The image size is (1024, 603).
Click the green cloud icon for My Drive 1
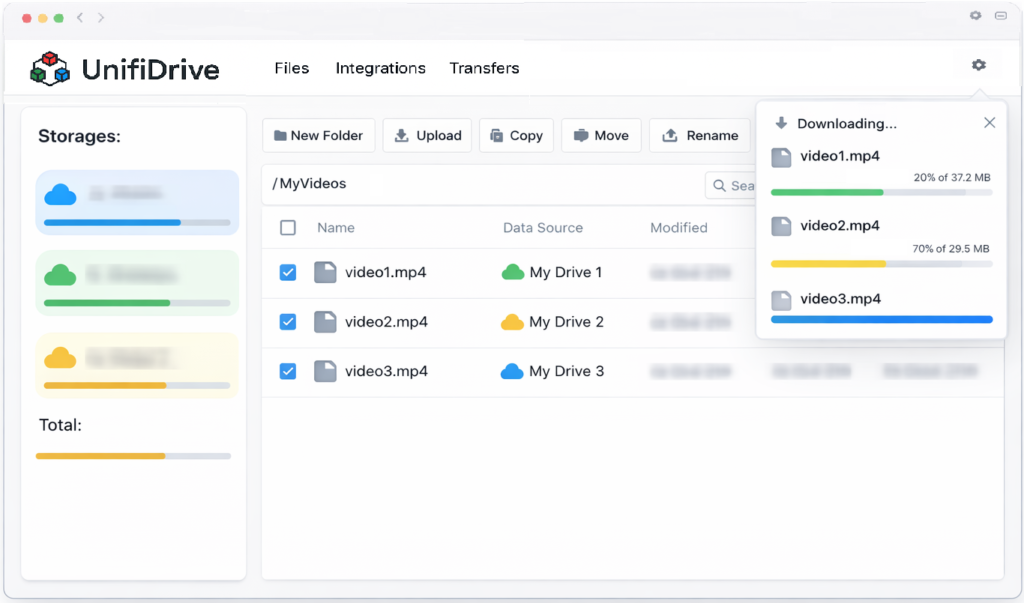point(512,271)
